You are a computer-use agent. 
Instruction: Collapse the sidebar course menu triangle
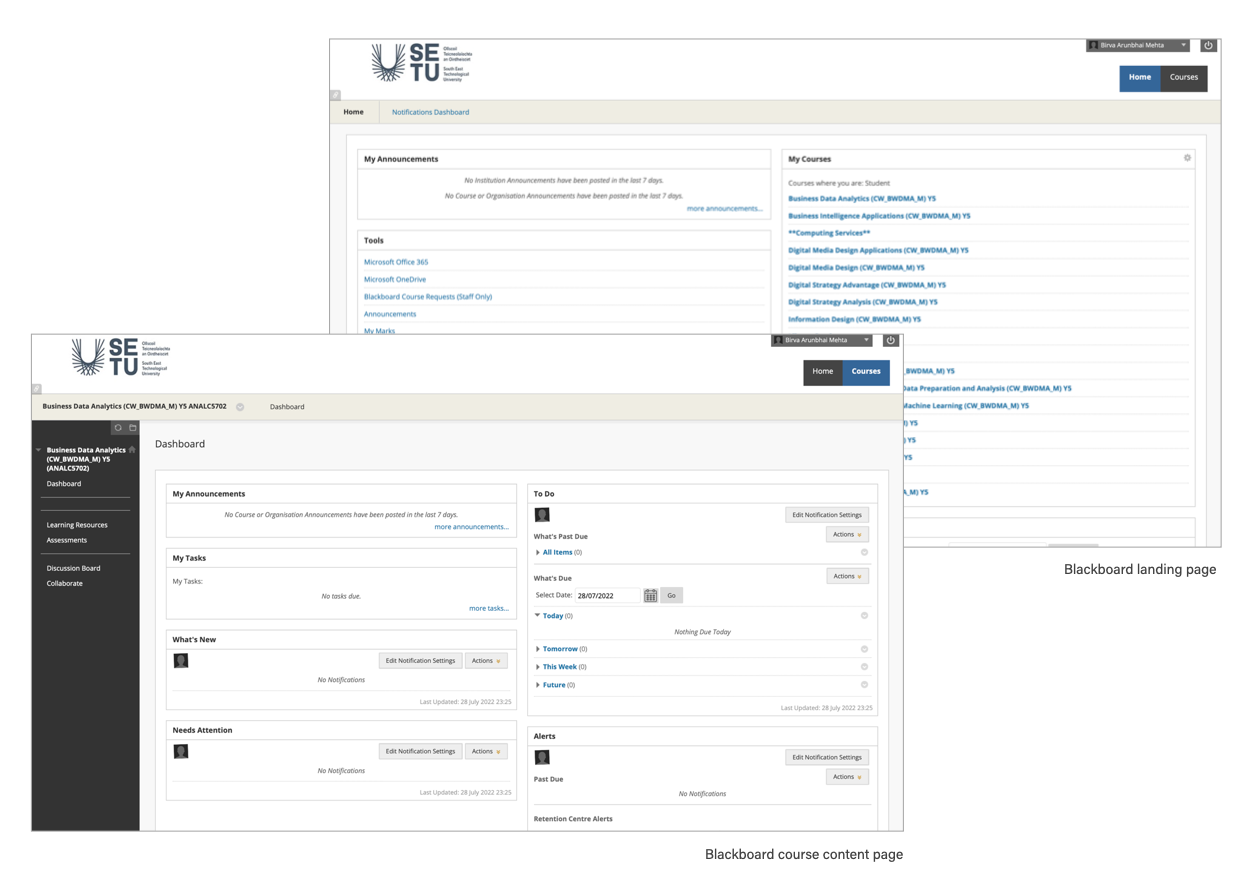tap(39, 450)
